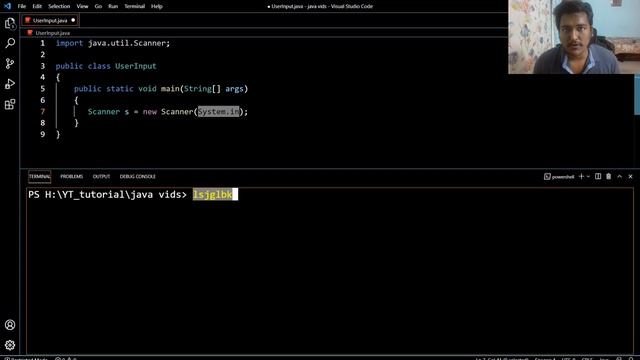Switch to the DEBUG CONSOLE tab
This screenshot has height=360, width=640.
point(138,176)
